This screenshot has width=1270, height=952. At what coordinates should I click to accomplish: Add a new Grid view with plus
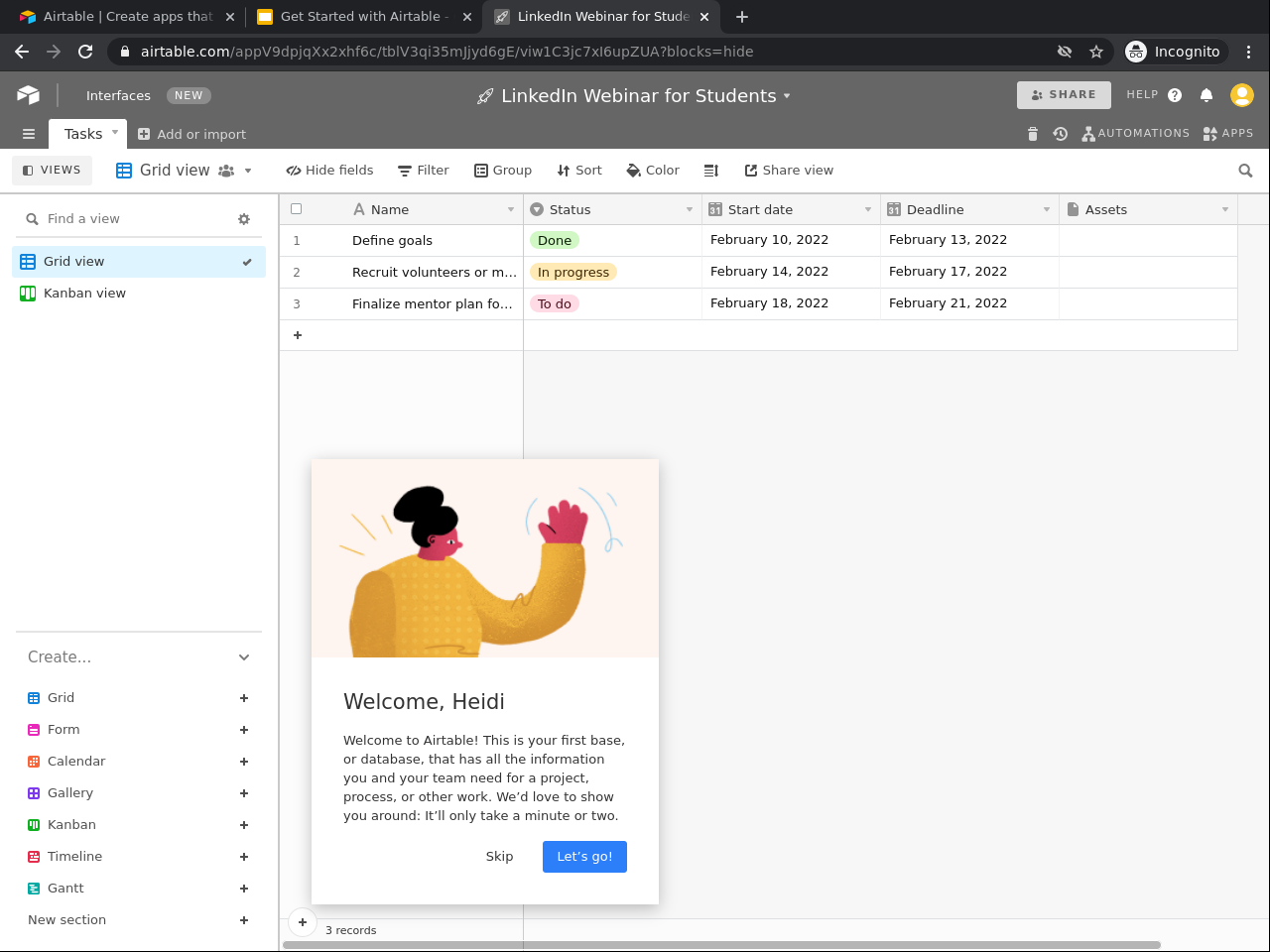pyautogui.click(x=244, y=698)
